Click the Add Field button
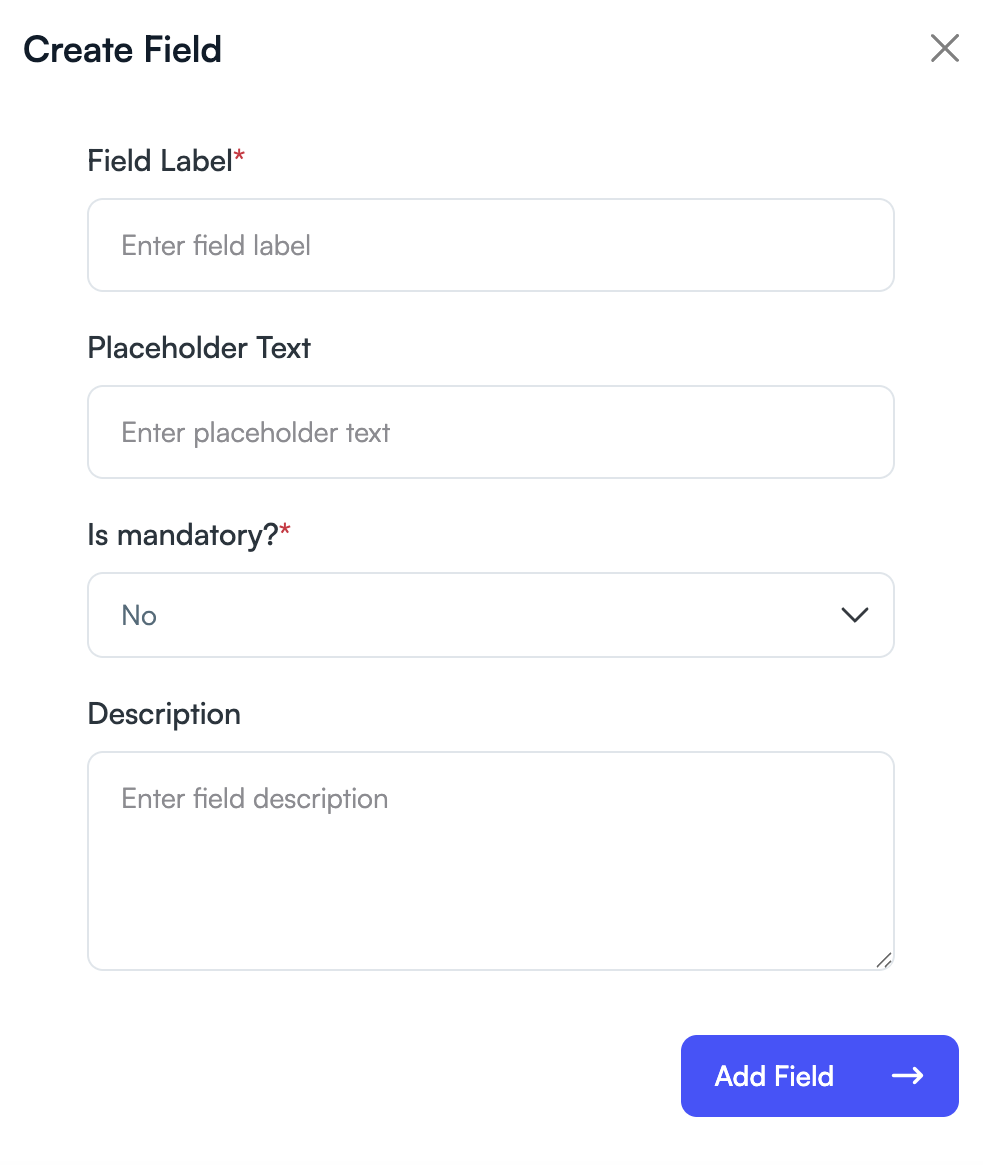 pyautogui.click(x=819, y=1076)
